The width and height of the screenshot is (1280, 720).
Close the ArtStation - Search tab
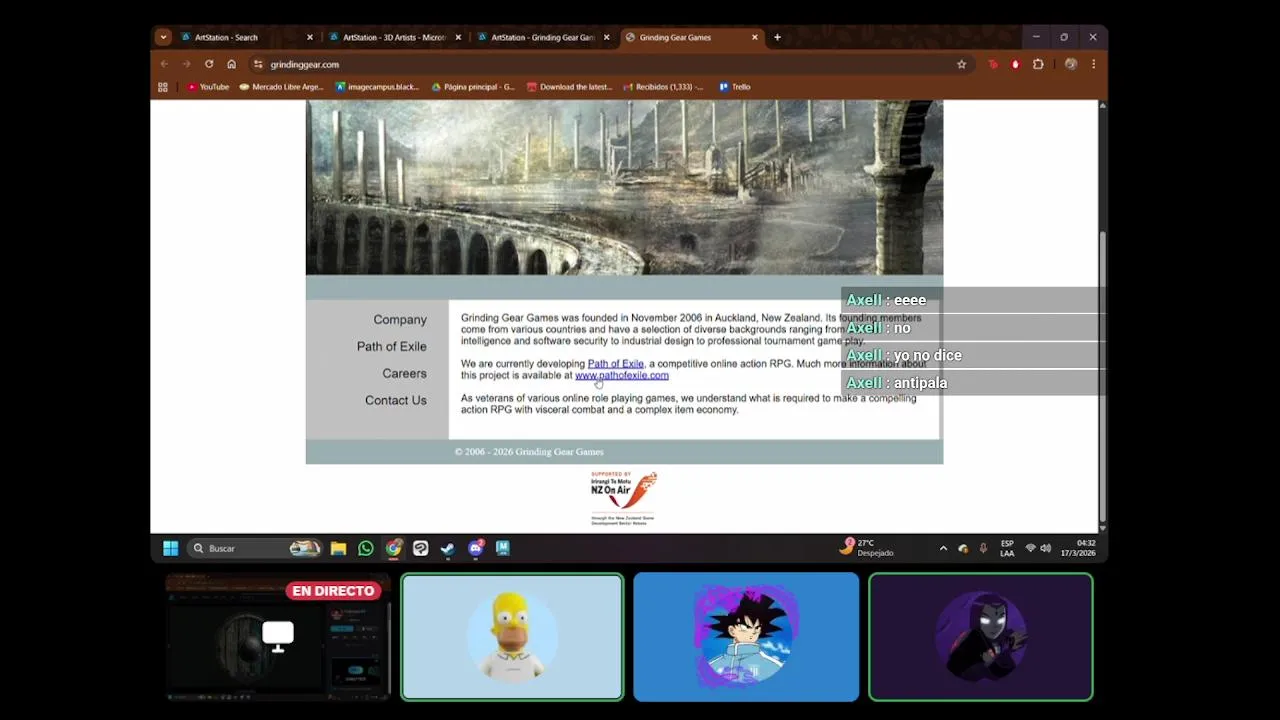tap(309, 37)
